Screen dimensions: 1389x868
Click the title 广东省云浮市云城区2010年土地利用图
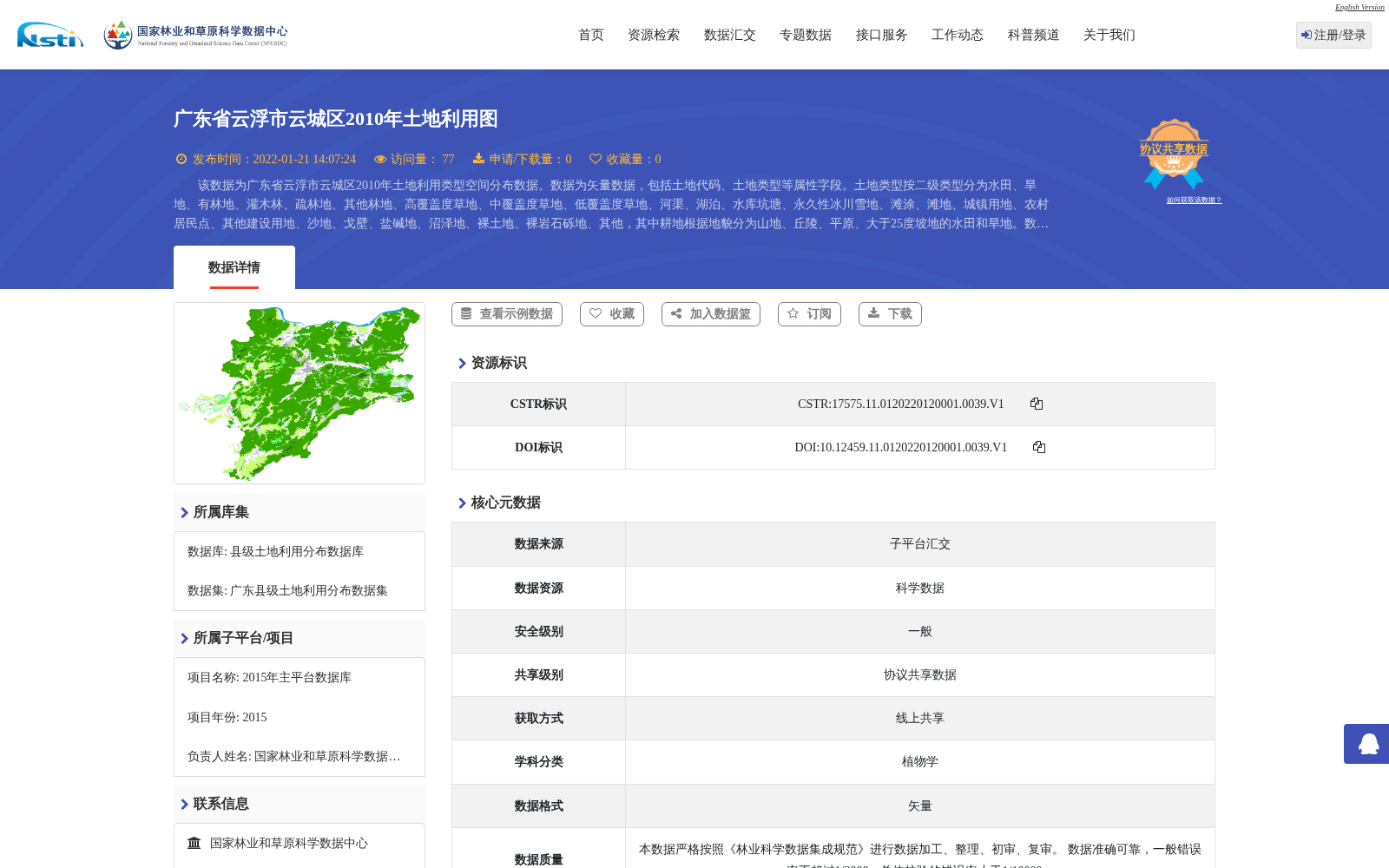point(336,119)
